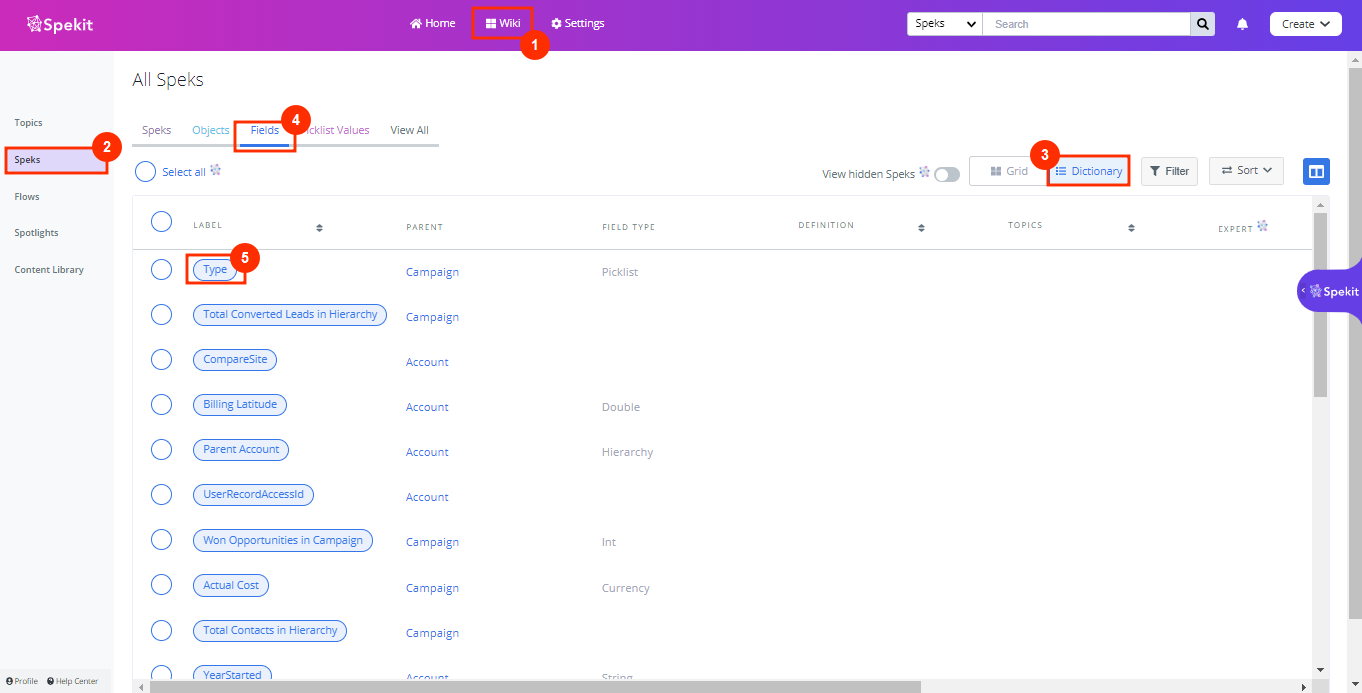The width and height of the screenshot is (1362, 693).
Task: Open the Actual Cost field Spek
Action: (x=231, y=586)
